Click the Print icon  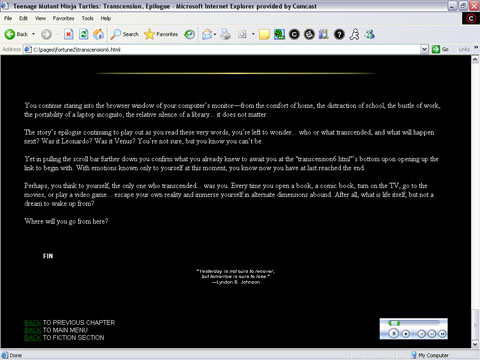[226, 34]
